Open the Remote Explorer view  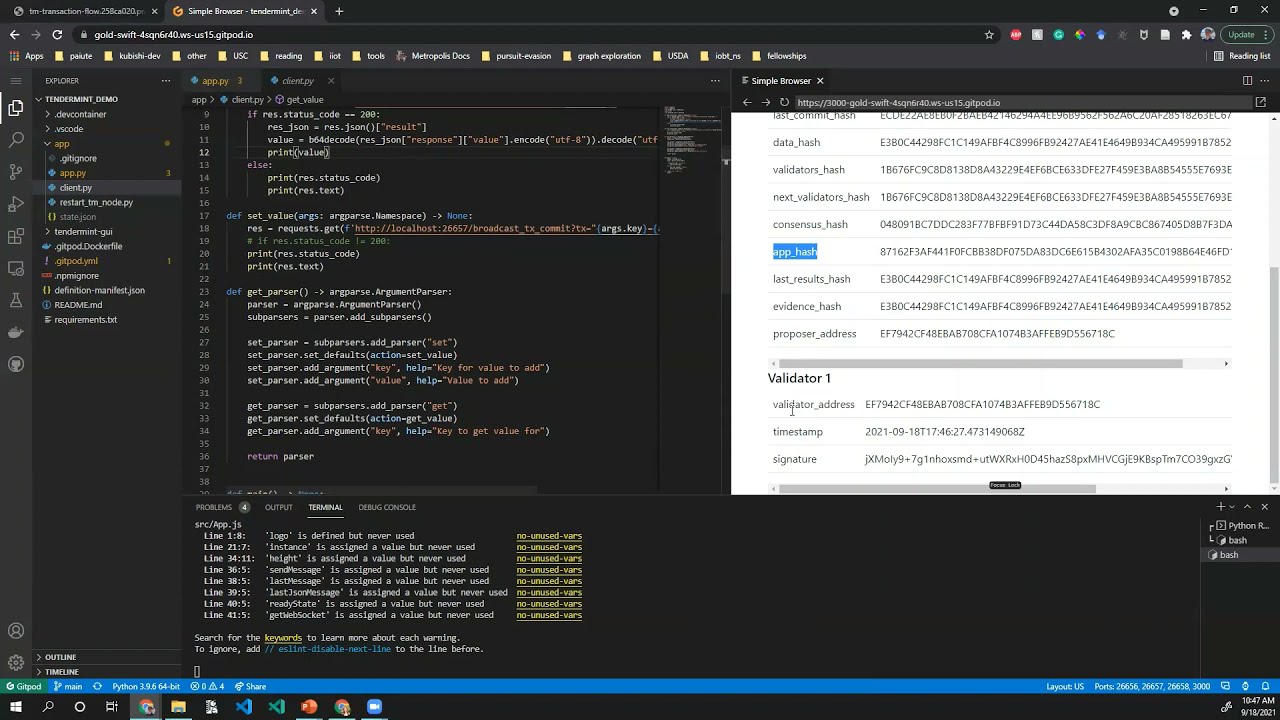click(x=16, y=268)
